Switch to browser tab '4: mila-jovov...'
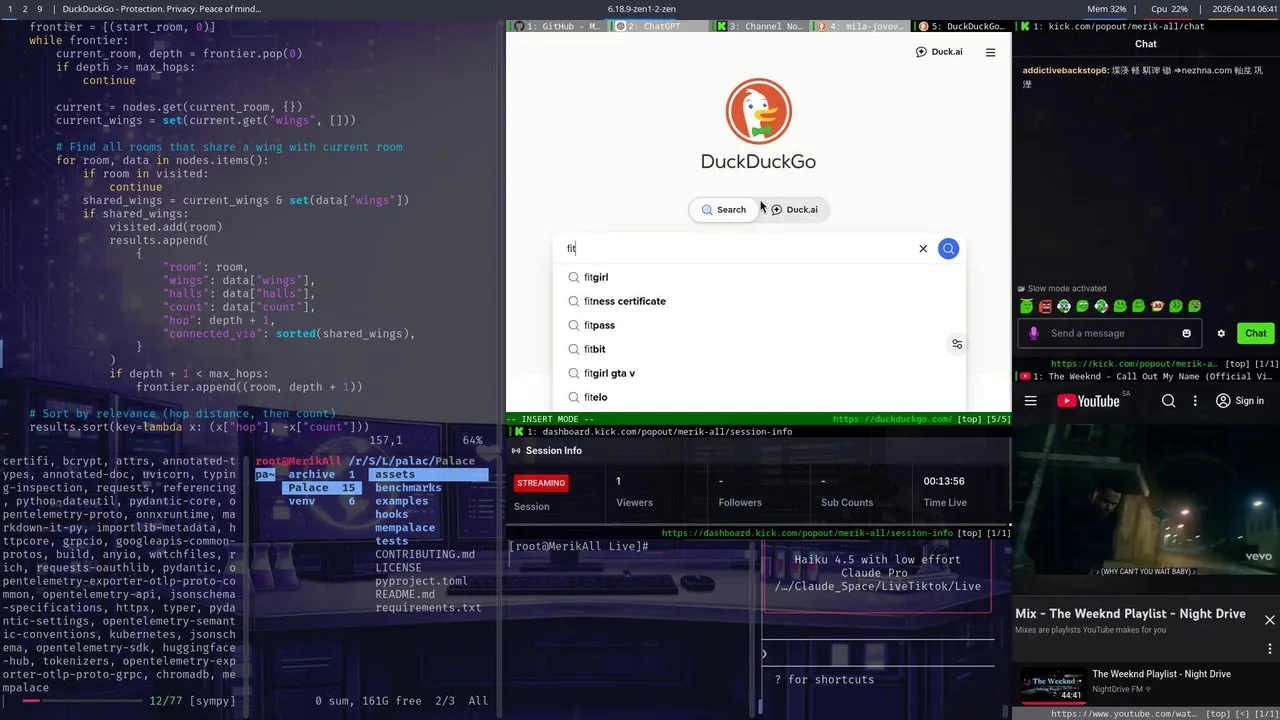This screenshot has width=1280, height=720. (860, 26)
